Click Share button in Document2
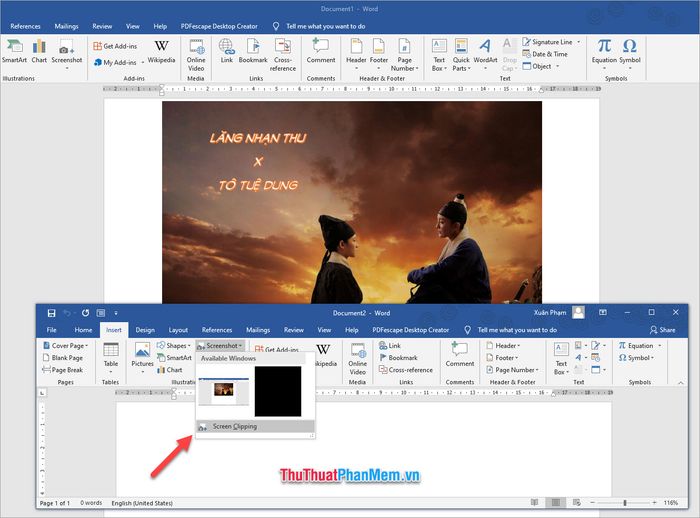 (x=662, y=330)
